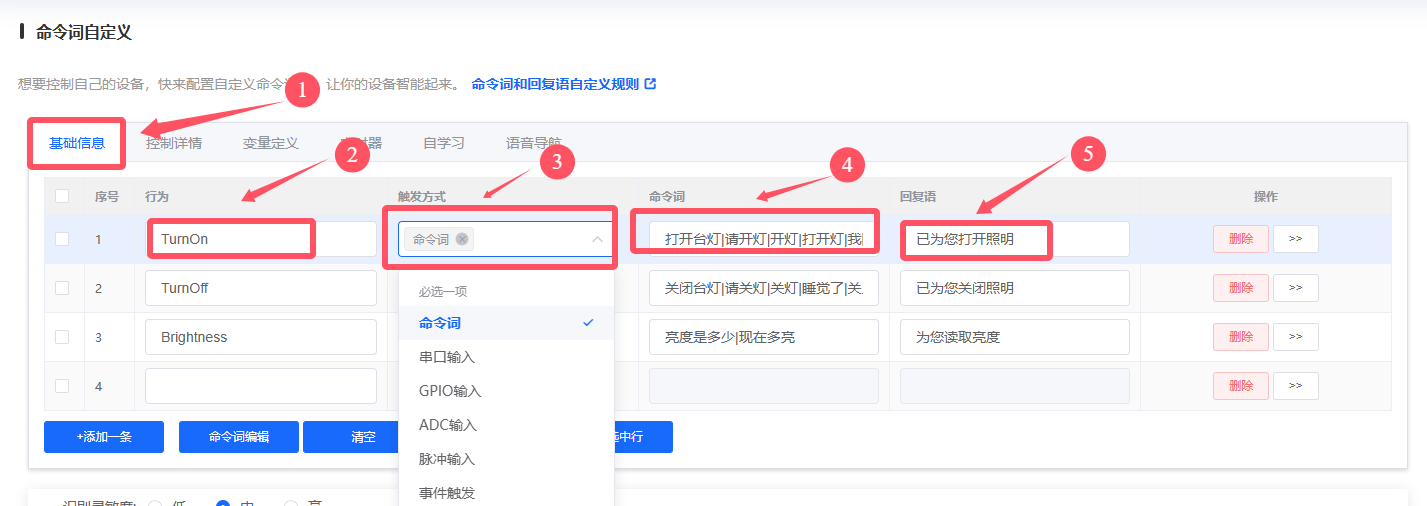The width and height of the screenshot is (1427, 506).
Task: Tick the select-all checkbox in table header
Action: (62, 196)
